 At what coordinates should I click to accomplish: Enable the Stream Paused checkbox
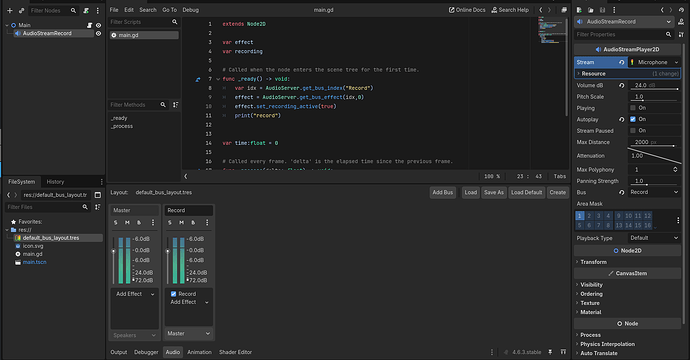pyautogui.click(x=633, y=131)
